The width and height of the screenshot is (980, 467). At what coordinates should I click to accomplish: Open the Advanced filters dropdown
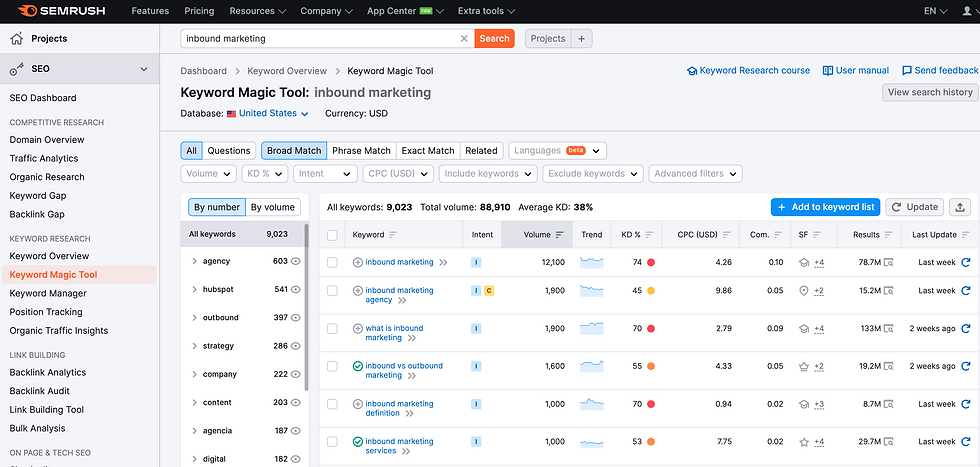point(696,174)
